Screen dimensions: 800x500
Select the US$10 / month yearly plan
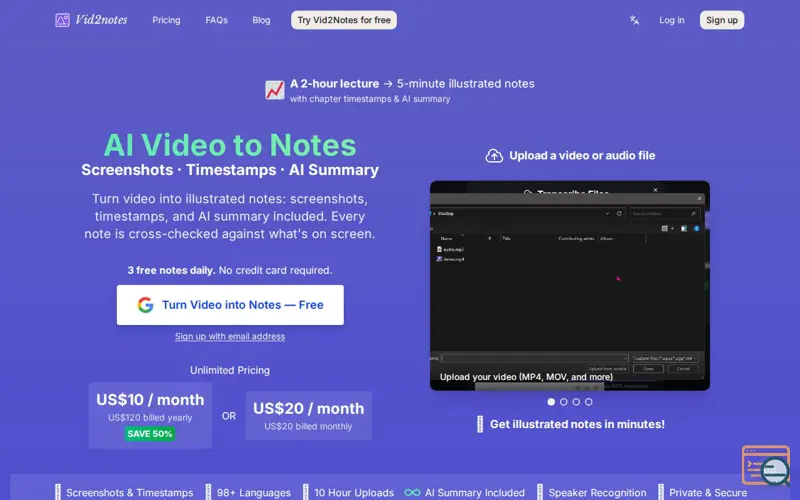tap(150, 415)
